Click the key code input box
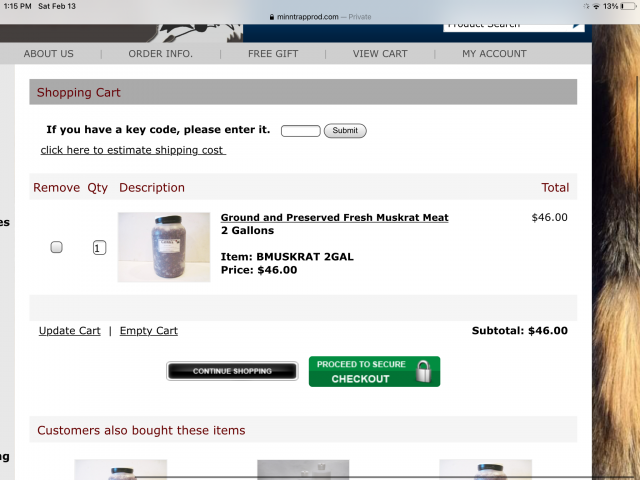The width and height of the screenshot is (640, 480). coord(300,131)
